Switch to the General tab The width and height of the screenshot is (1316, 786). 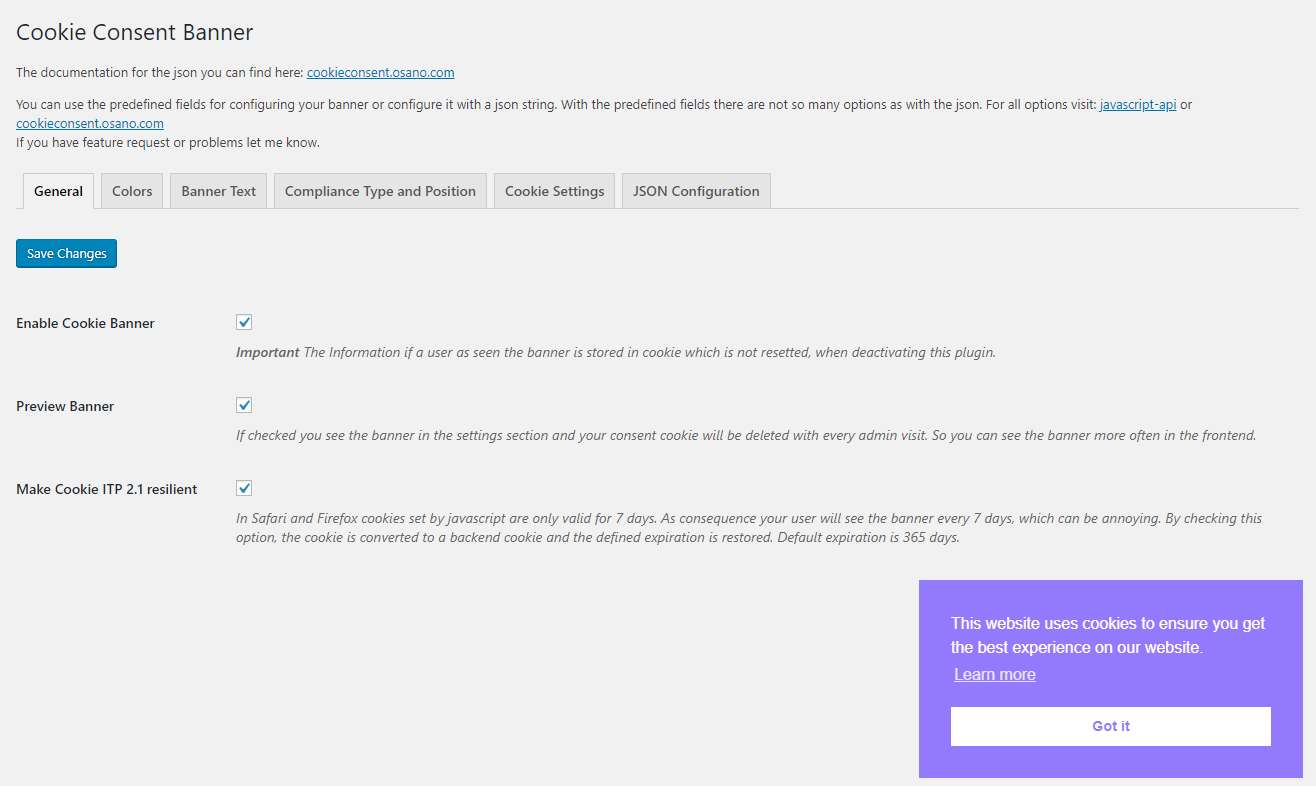click(58, 191)
